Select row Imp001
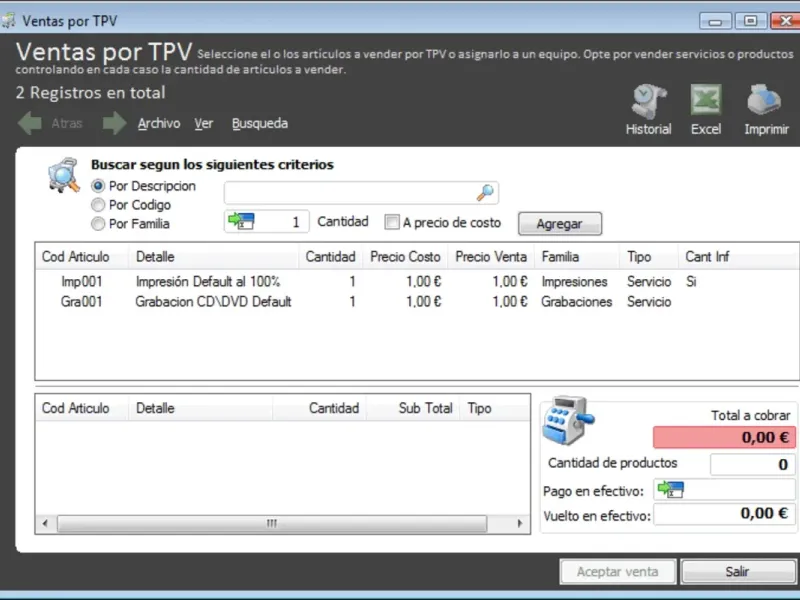Image resolution: width=800 pixels, height=600 pixels. pos(416,282)
